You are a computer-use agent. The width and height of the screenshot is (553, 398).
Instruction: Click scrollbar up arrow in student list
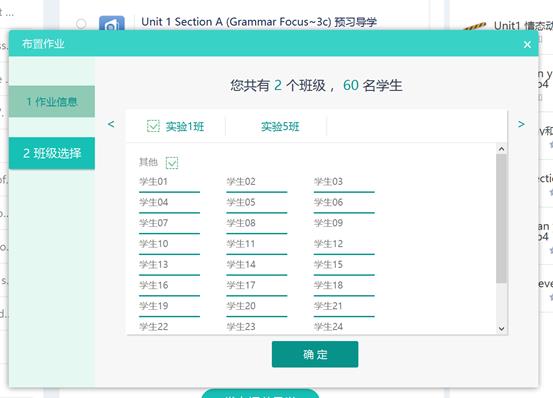(501, 149)
